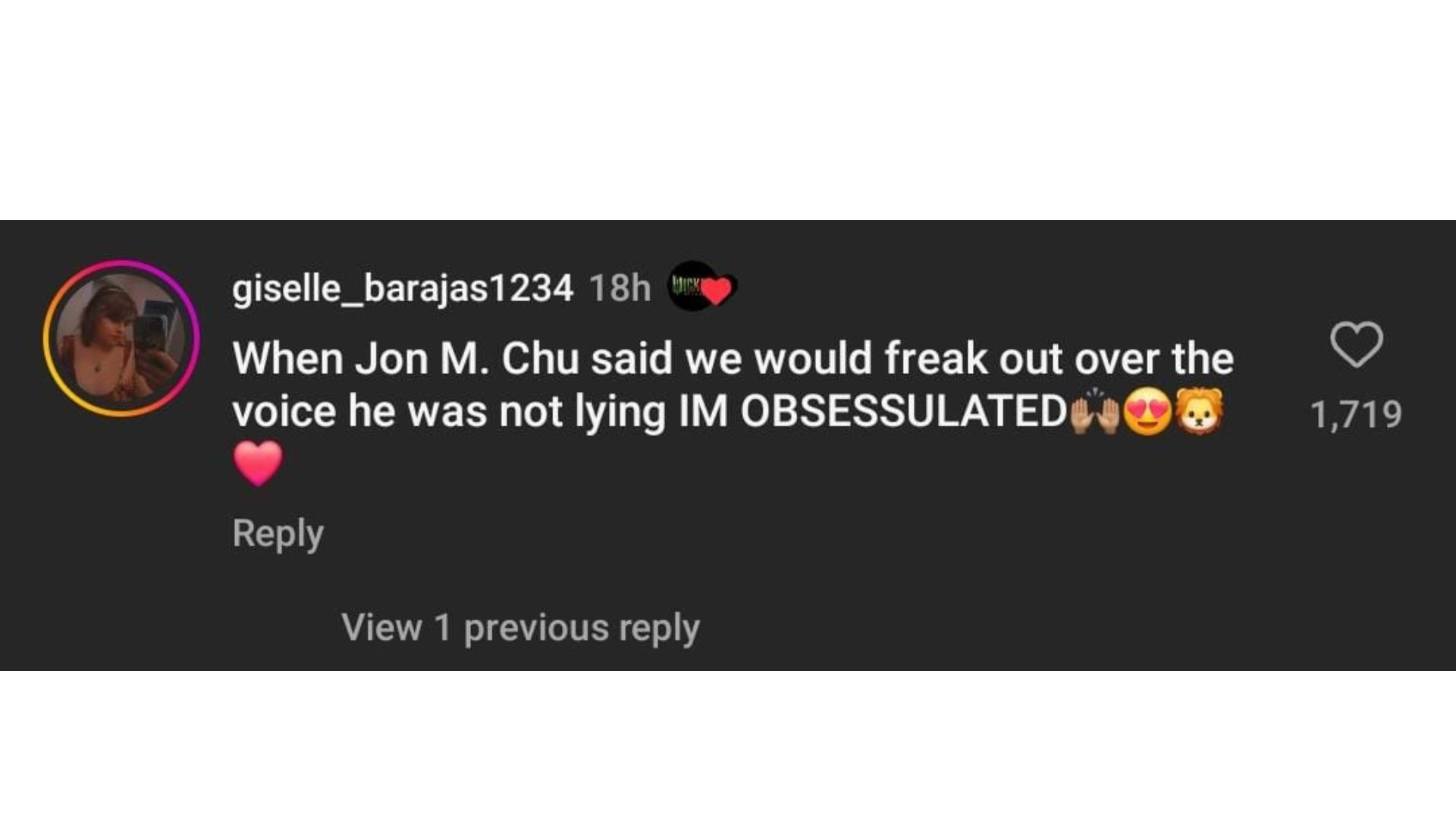View the 1,719 likes count

click(1356, 415)
